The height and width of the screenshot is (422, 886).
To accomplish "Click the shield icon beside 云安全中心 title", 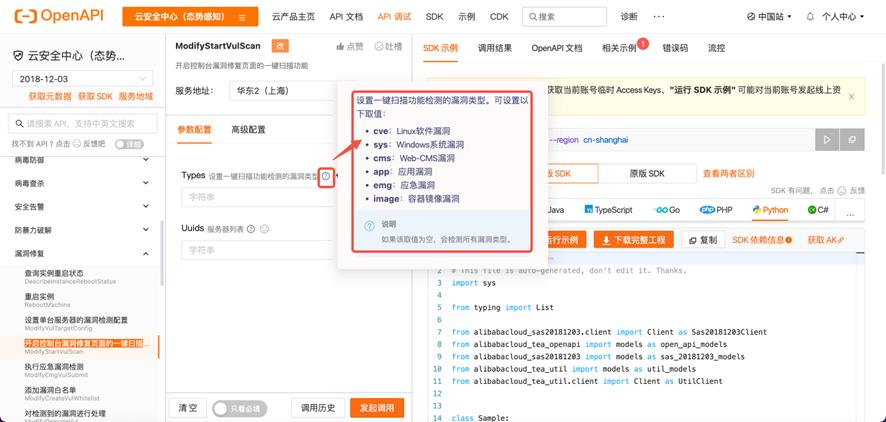I will (18, 56).
